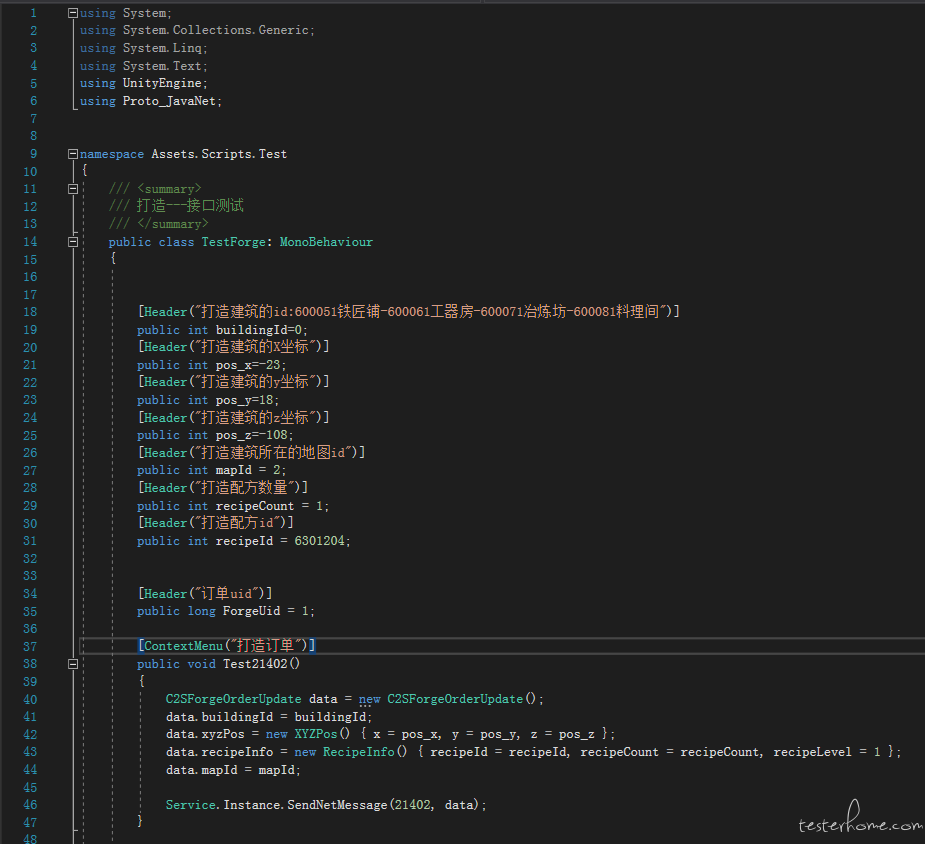Click the 'class' keyword
The height and width of the screenshot is (844, 925).
(x=176, y=242)
